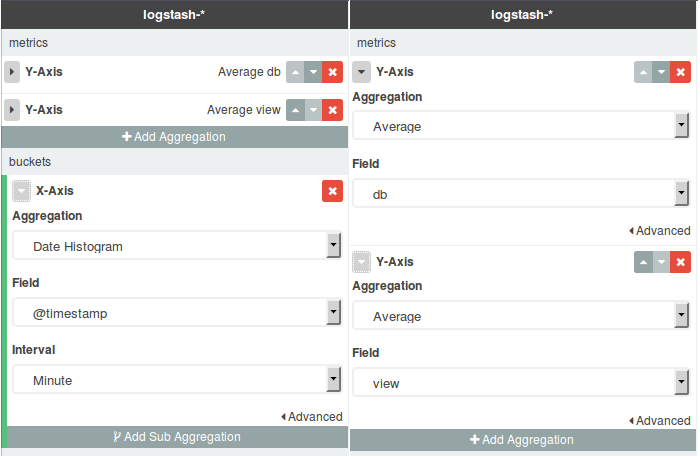Remove the Average db metric in left panel
This screenshot has width=700, height=456.
coord(333,72)
